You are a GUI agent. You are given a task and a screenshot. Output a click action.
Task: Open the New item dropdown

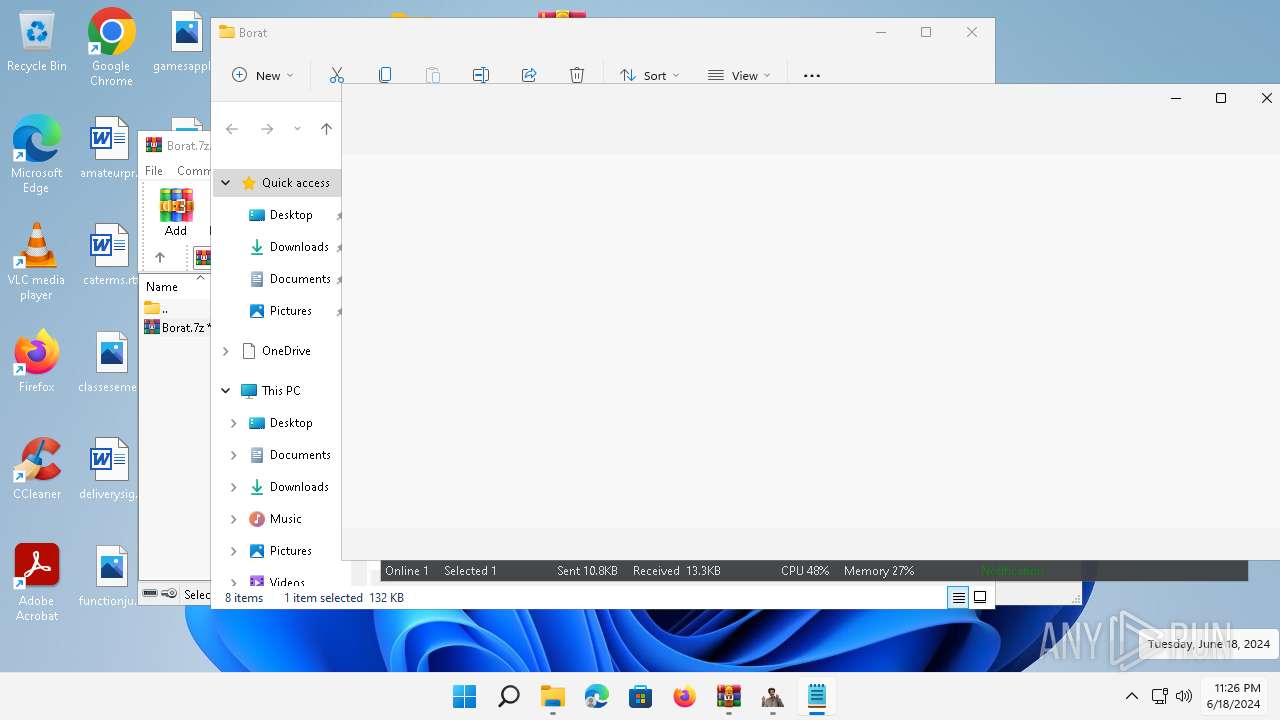263,75
